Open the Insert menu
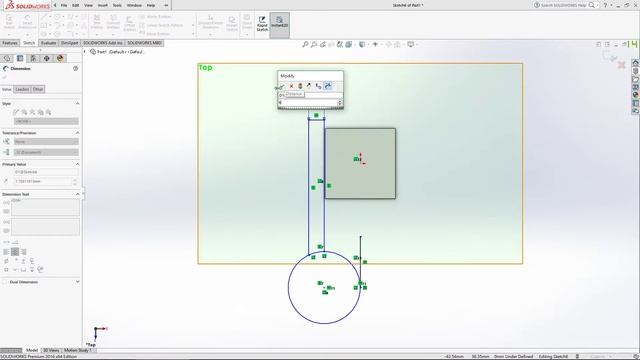Screen dimensions: 640x360 click(x=103, y=5)
